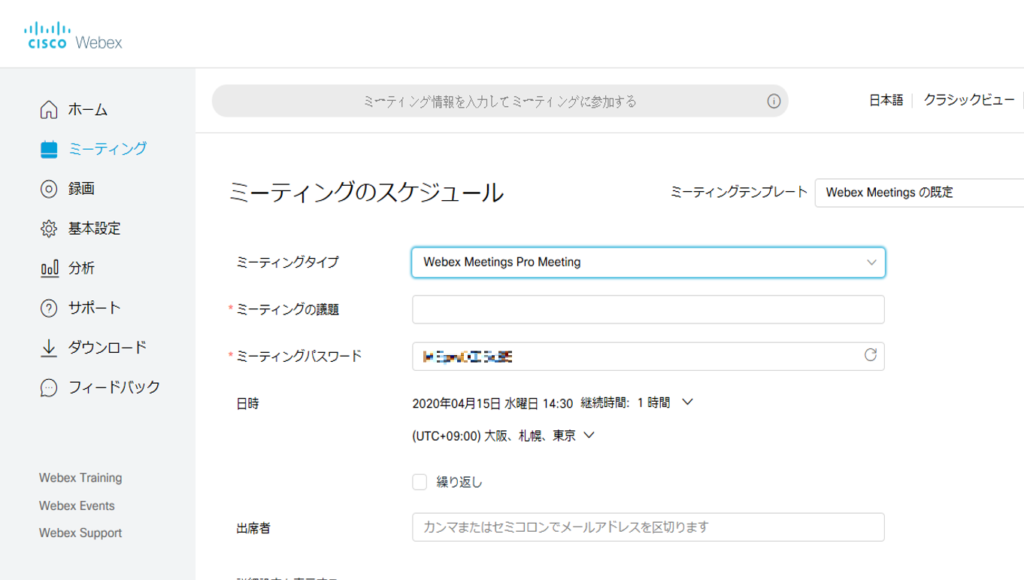This screenshot has height=580, width=1024.
Task: Click the Analytics bar chart icon
Action: 49,268
